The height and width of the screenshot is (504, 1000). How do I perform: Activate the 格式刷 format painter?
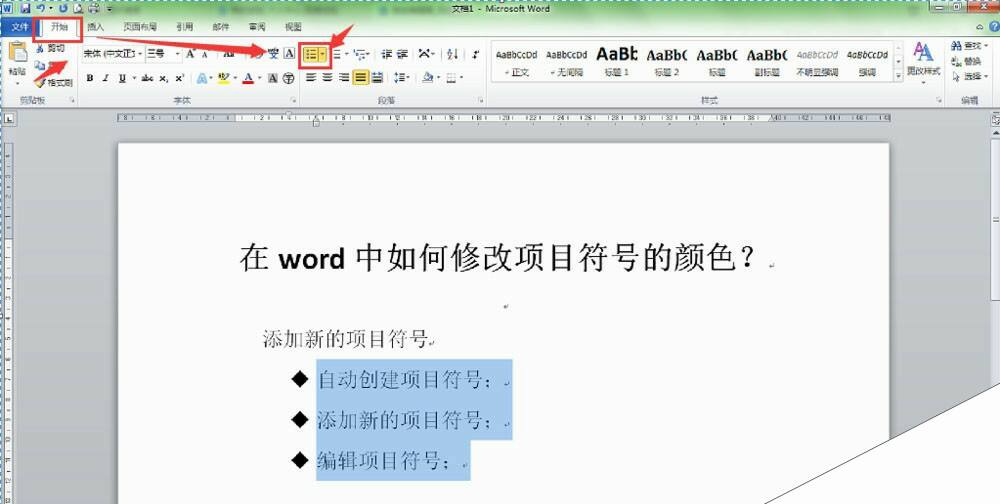[x=54, y=83]
